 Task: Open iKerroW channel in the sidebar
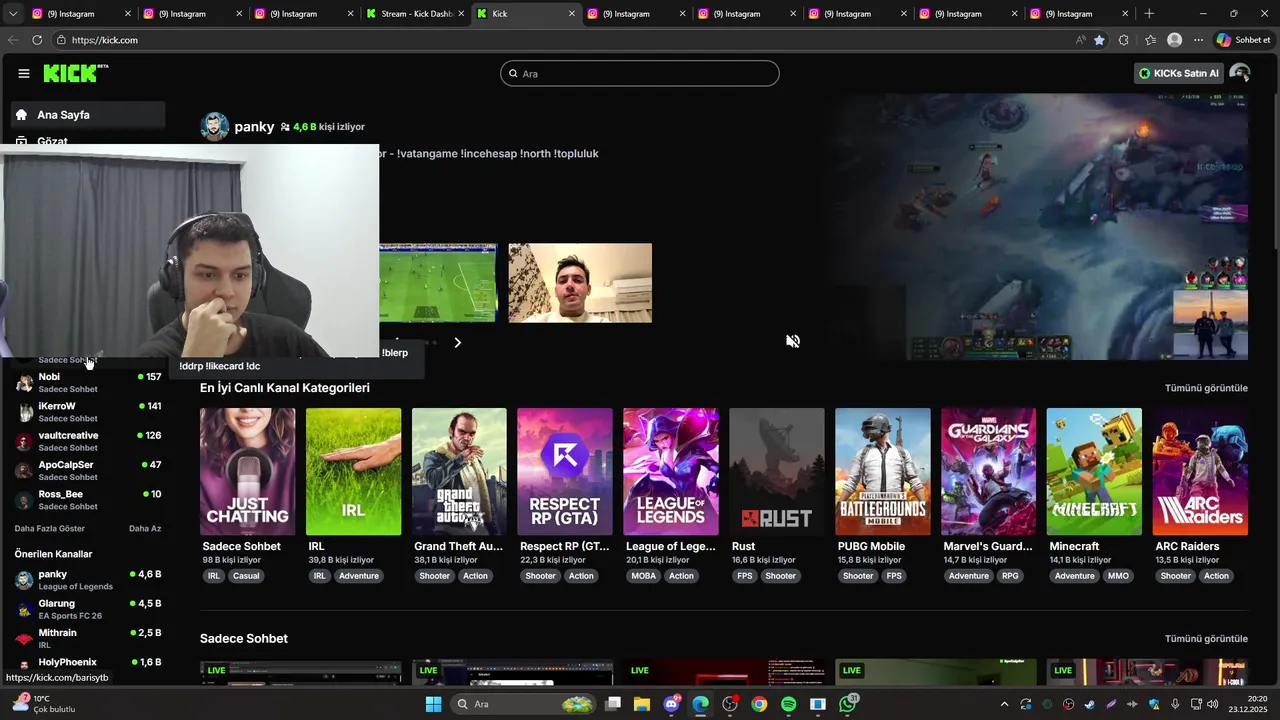pos(88,412)
